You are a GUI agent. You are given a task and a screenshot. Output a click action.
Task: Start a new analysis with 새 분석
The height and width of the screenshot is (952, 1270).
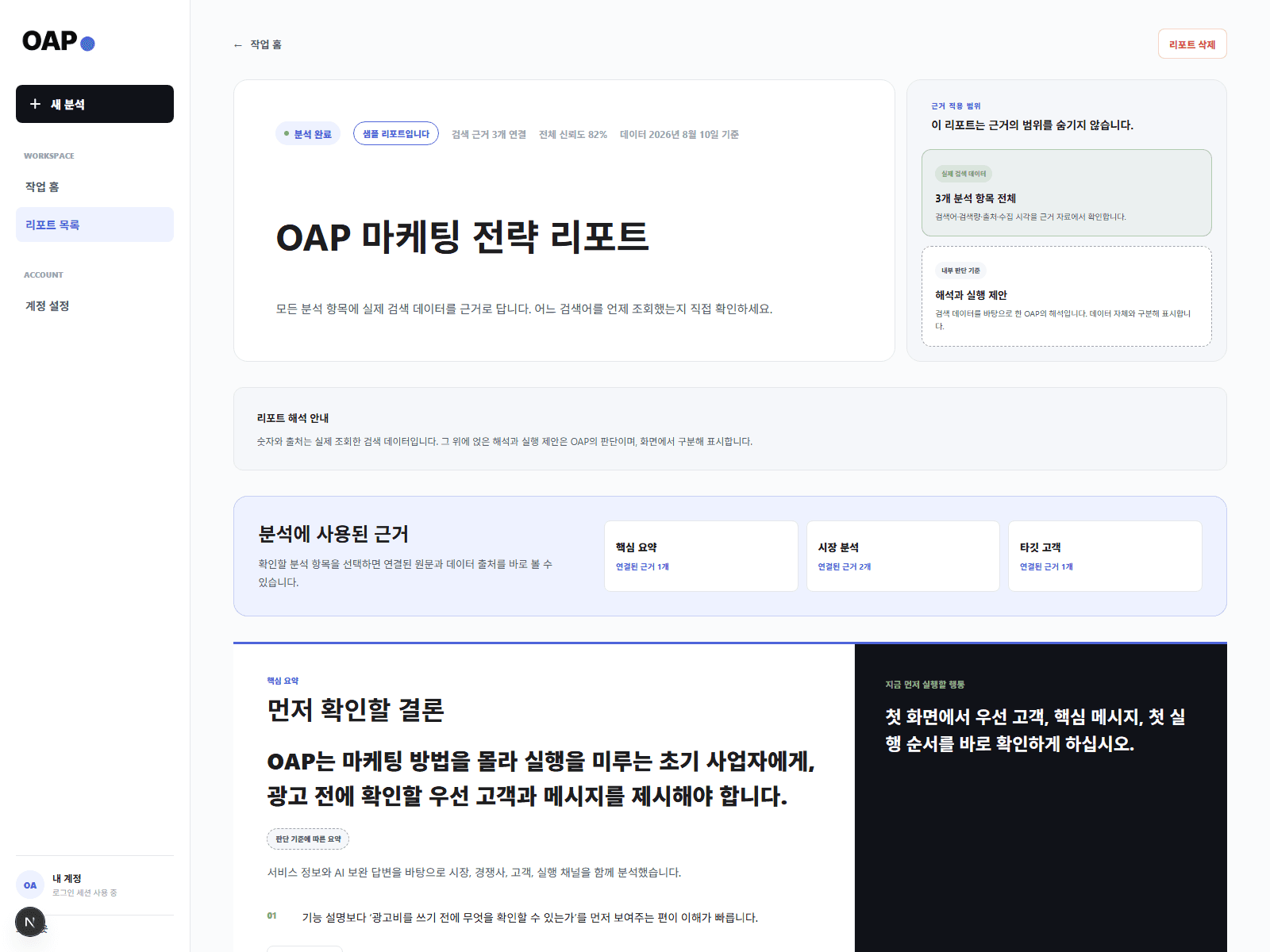[x=94, y=104]
